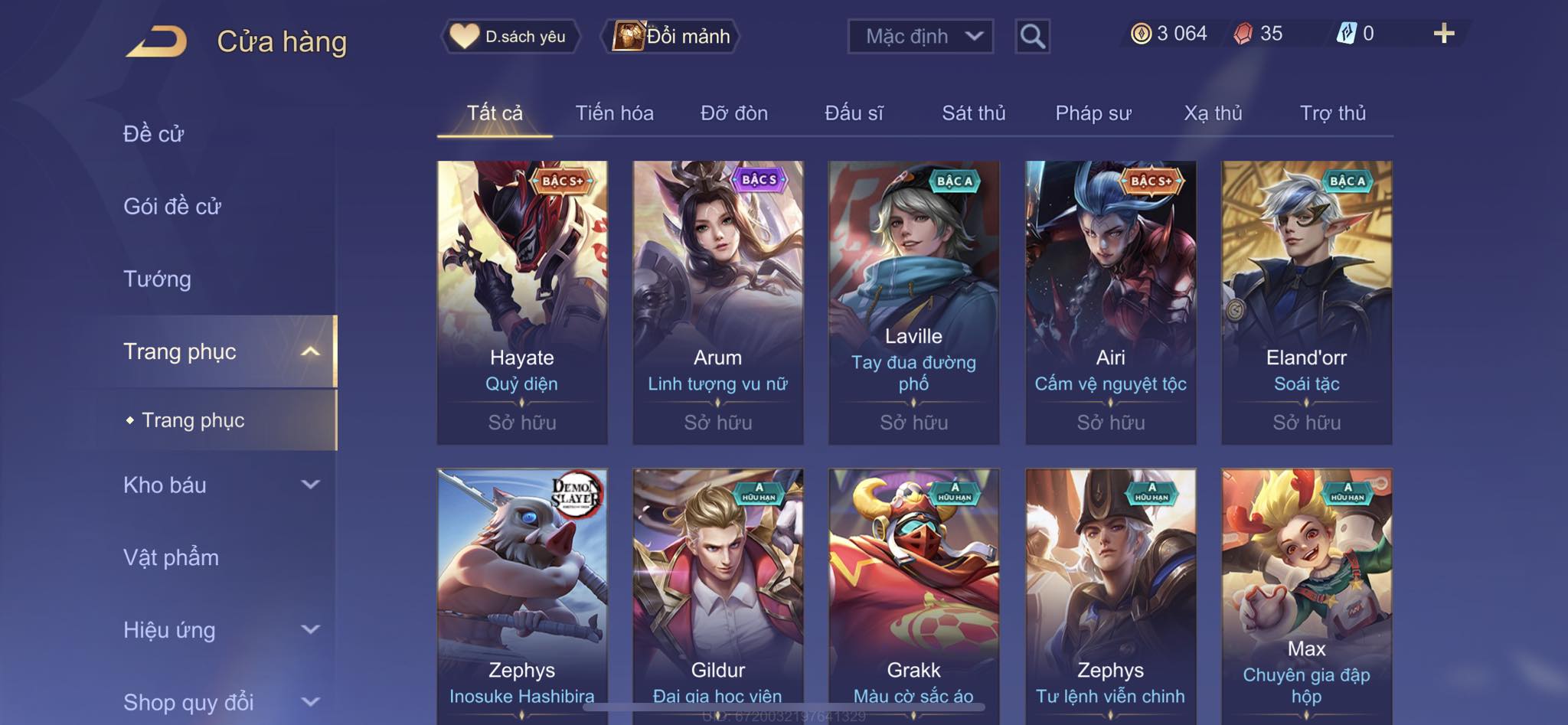Open the heart D.sách yêu wishlist
Screen dimensions: 1568x725
[x=510, y=36]
